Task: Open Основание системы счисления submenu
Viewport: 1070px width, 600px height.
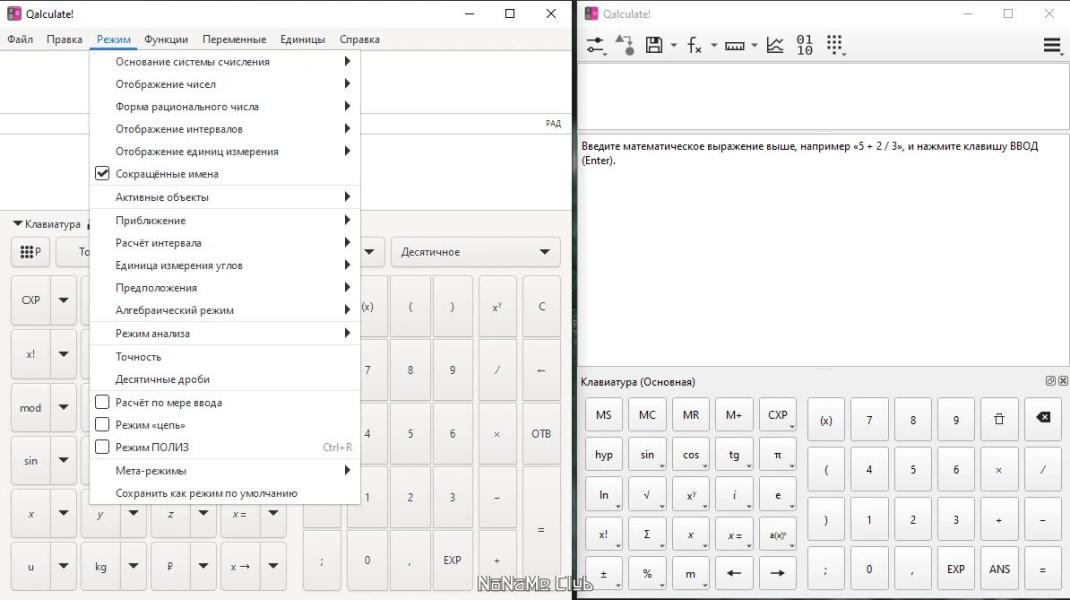Action: coord(225,61)
